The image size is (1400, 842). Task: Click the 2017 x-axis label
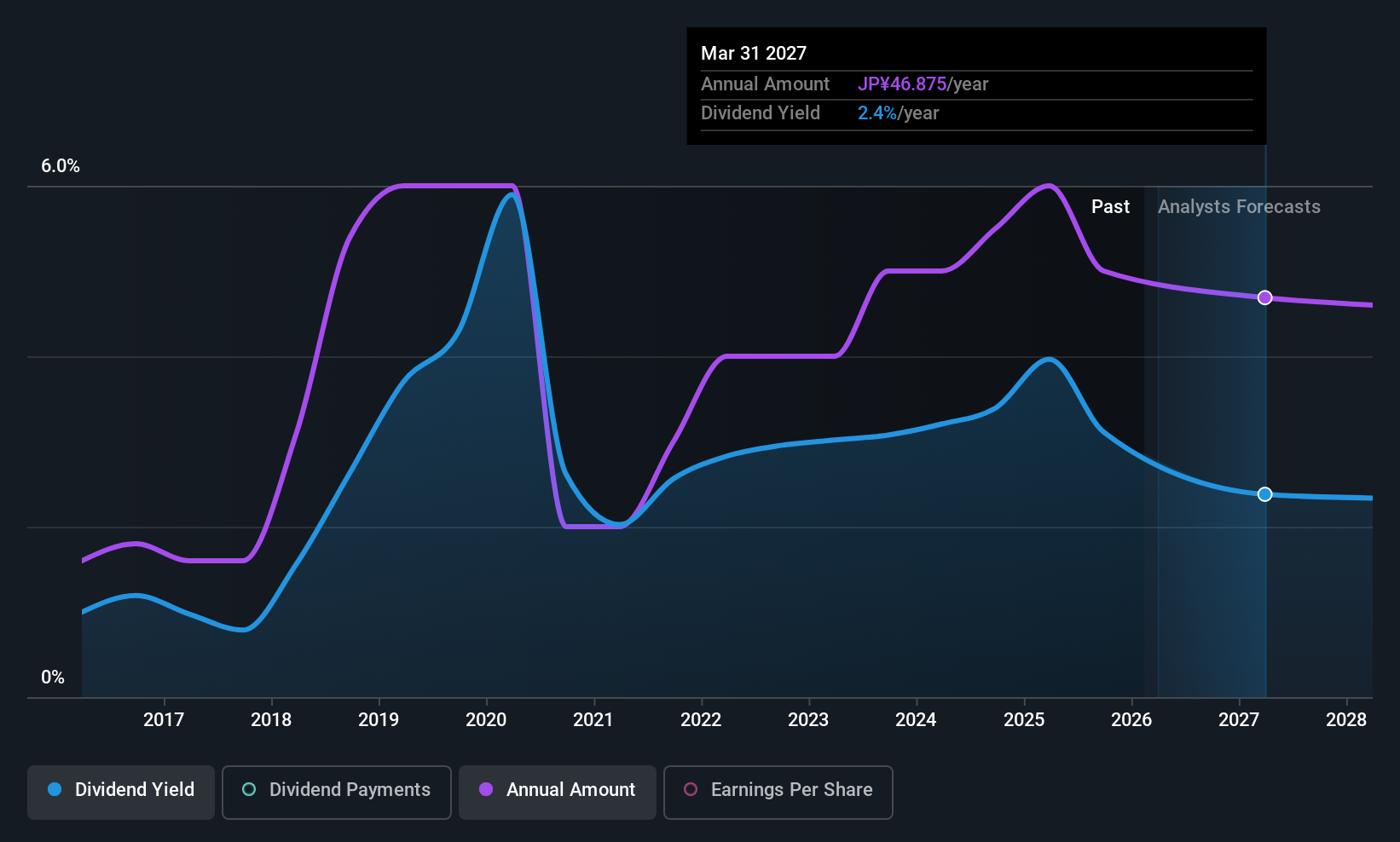tap(164, 720)
